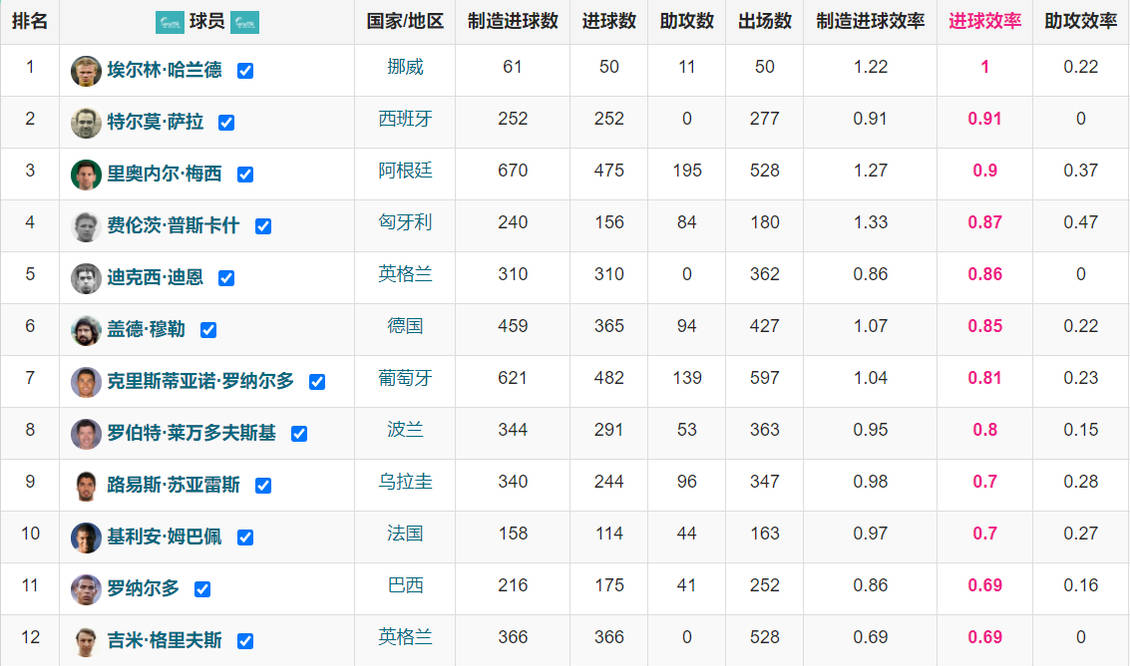
Task: Open the 迪克西·迪恩 player link
Action: (x=155, y=278)
